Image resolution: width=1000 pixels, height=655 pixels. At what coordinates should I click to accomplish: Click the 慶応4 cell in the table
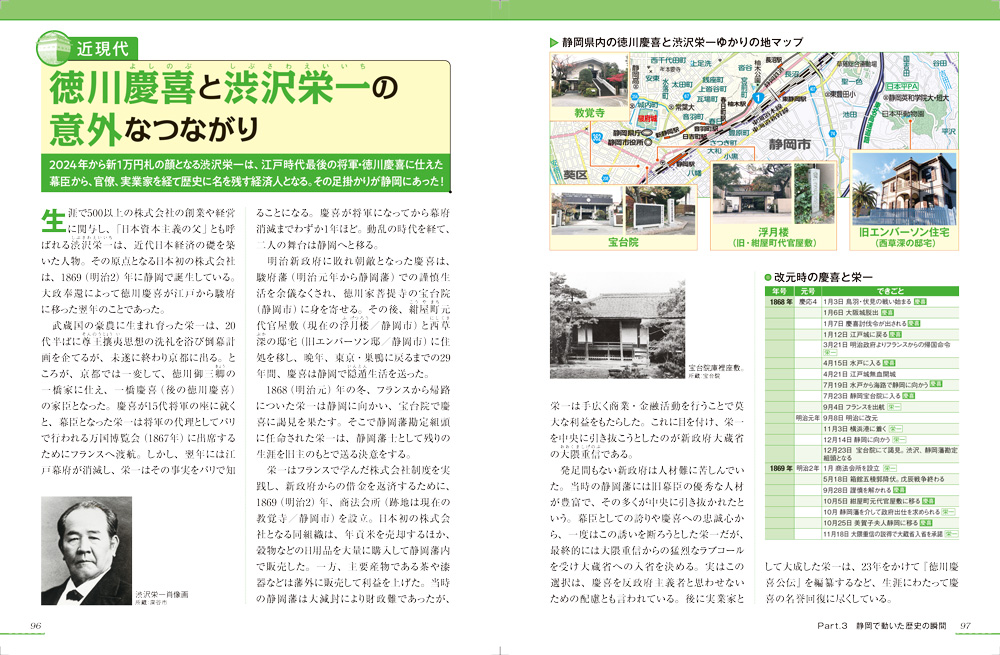coord(807,302)
